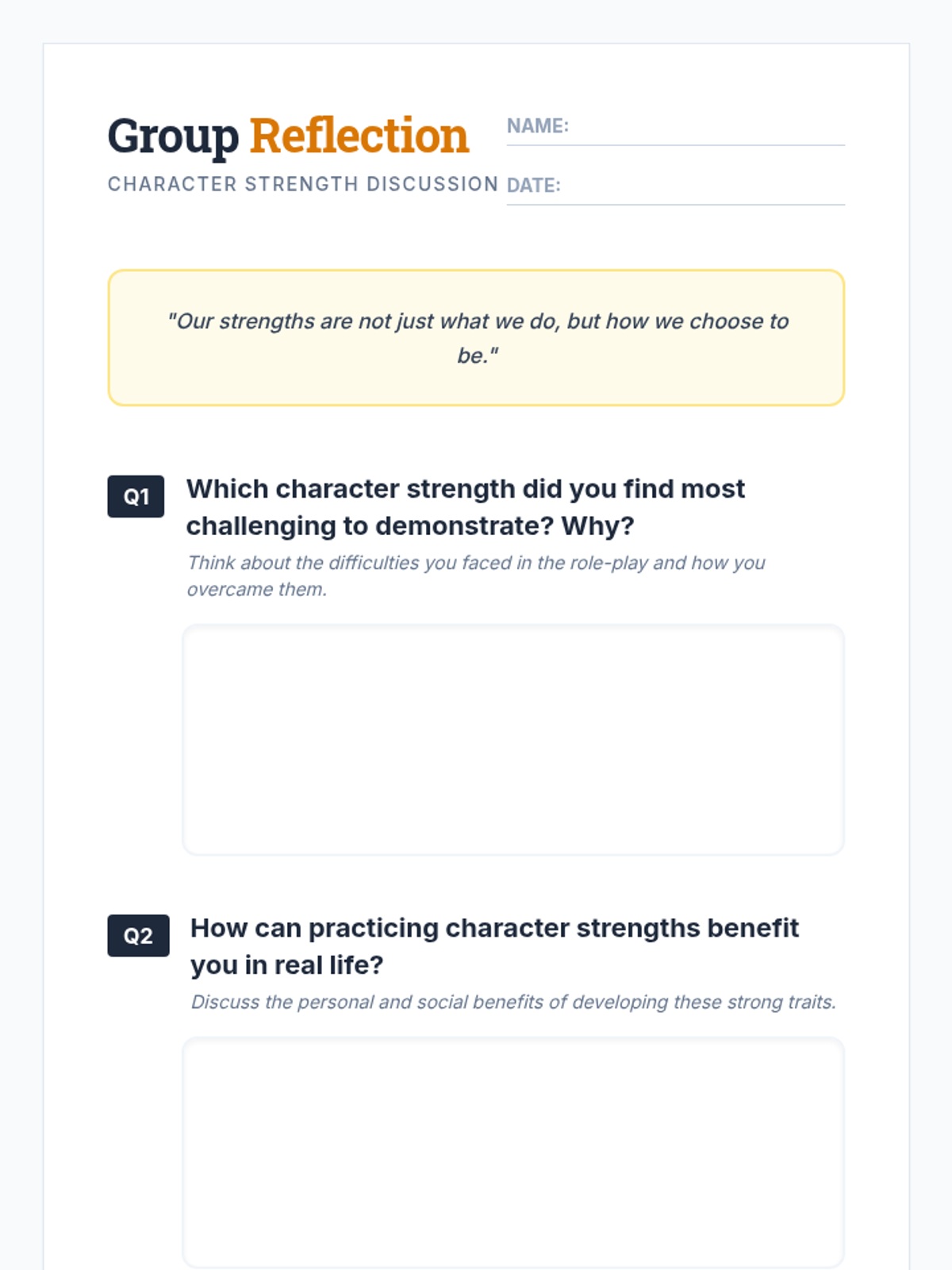Click the Q1 hint about role-play difficulties

point(476,575)
